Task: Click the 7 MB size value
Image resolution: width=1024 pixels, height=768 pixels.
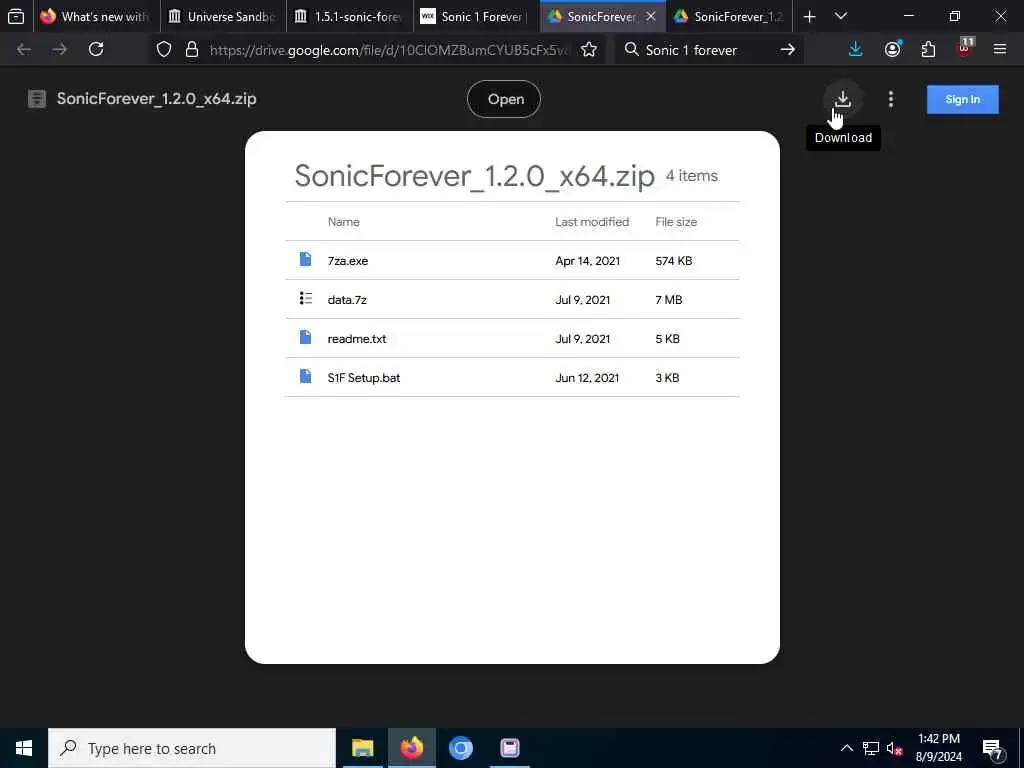Action: (x=669, y=300)
